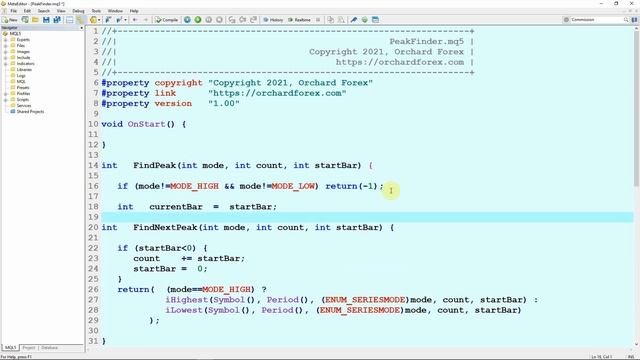Image resolution: width=640 pixels, height=360 pixels.
Task: Click the green globe MQL5 community icon
Action: click(x=364, y=20)
